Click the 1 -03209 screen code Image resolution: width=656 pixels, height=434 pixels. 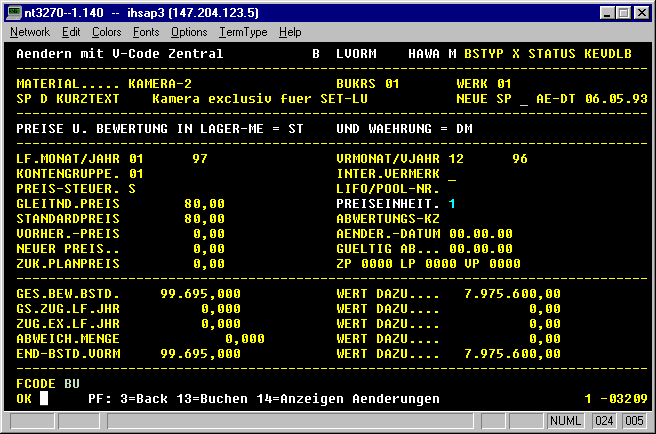(x=616, y=399)
